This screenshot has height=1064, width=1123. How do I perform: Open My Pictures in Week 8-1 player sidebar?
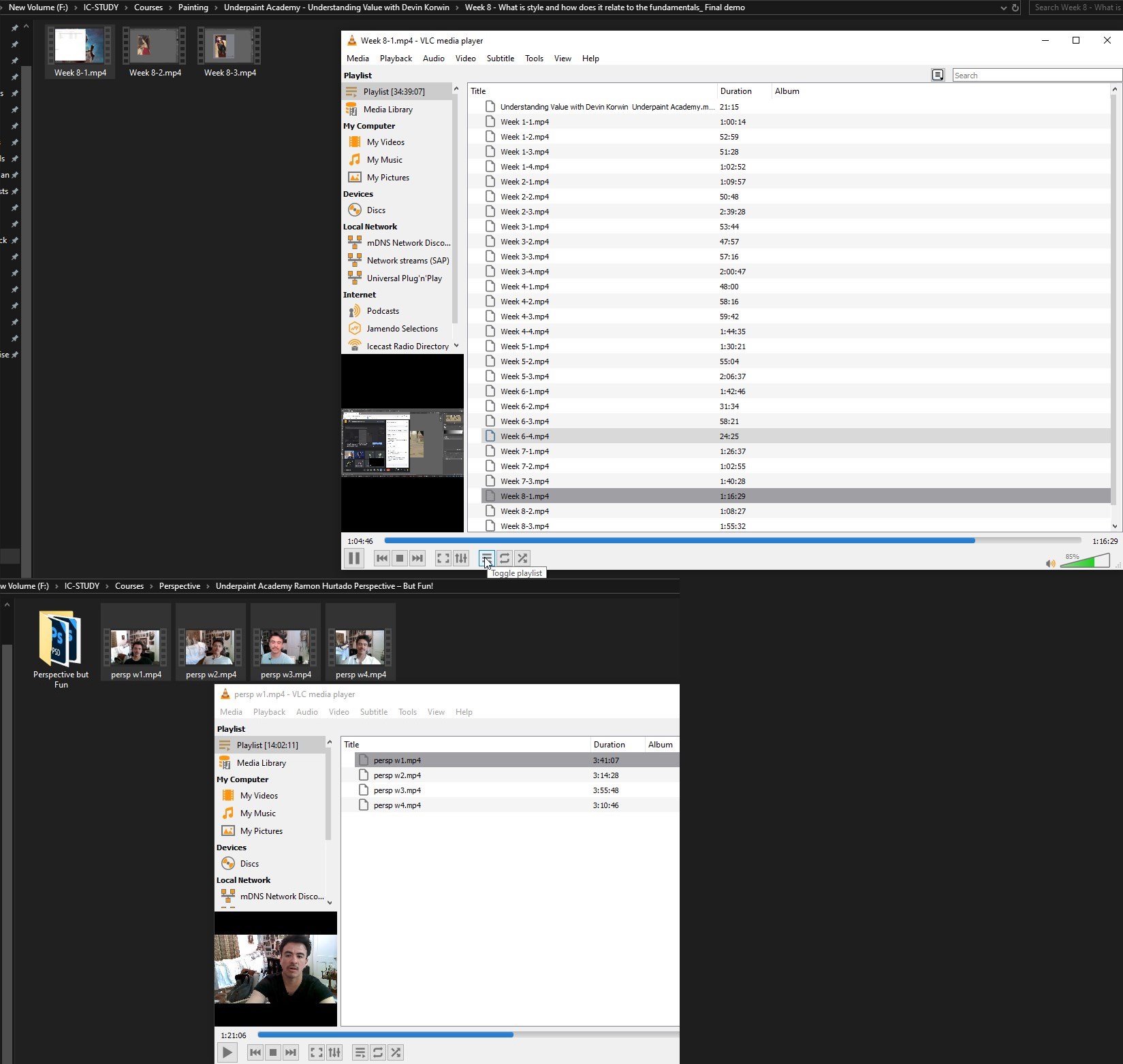pyautogui.click(x=387, y=177)
